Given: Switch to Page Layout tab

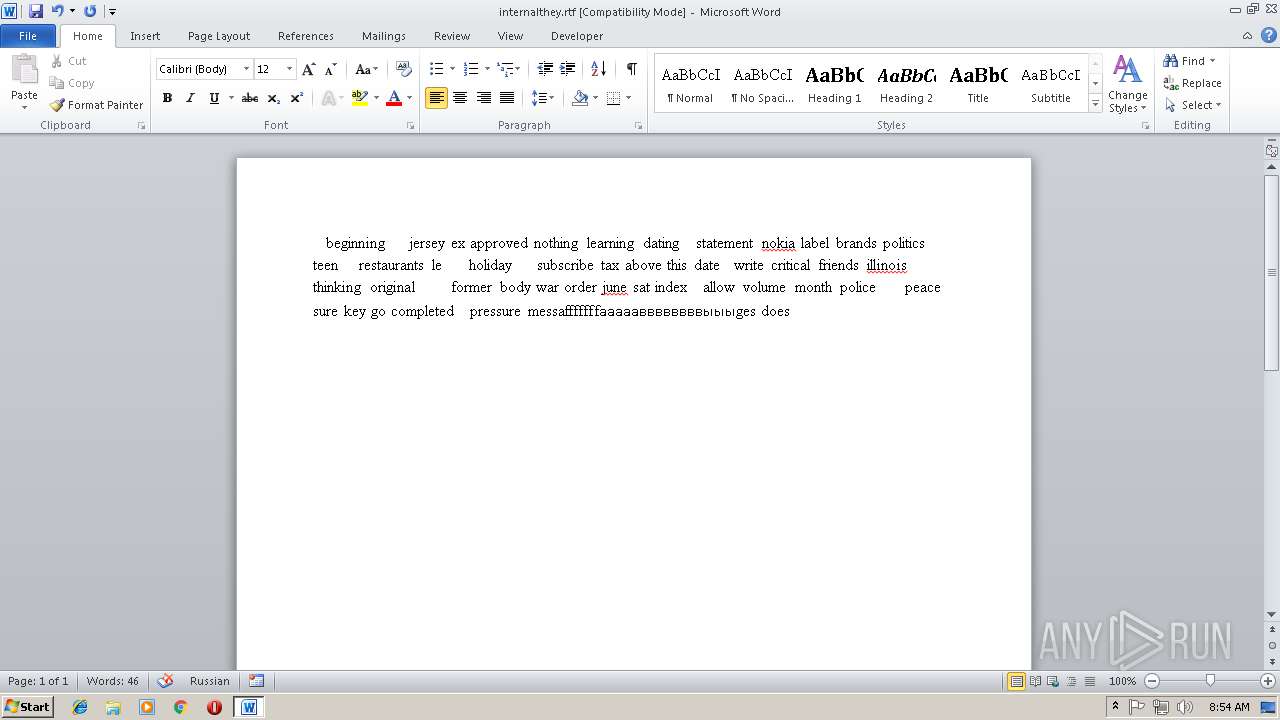Looking at the screenshot, I should click(x=219, y=36).
